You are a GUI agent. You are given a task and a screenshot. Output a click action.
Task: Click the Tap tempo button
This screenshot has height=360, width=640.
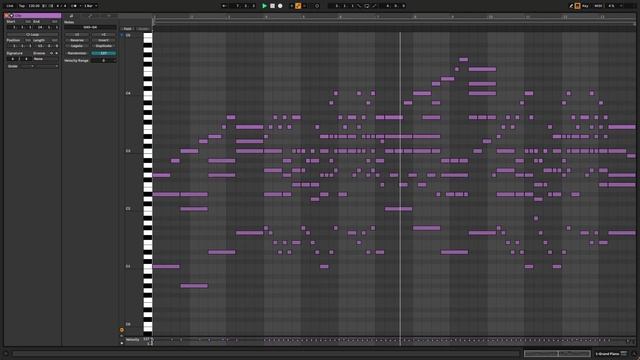(x=22, y=6)
